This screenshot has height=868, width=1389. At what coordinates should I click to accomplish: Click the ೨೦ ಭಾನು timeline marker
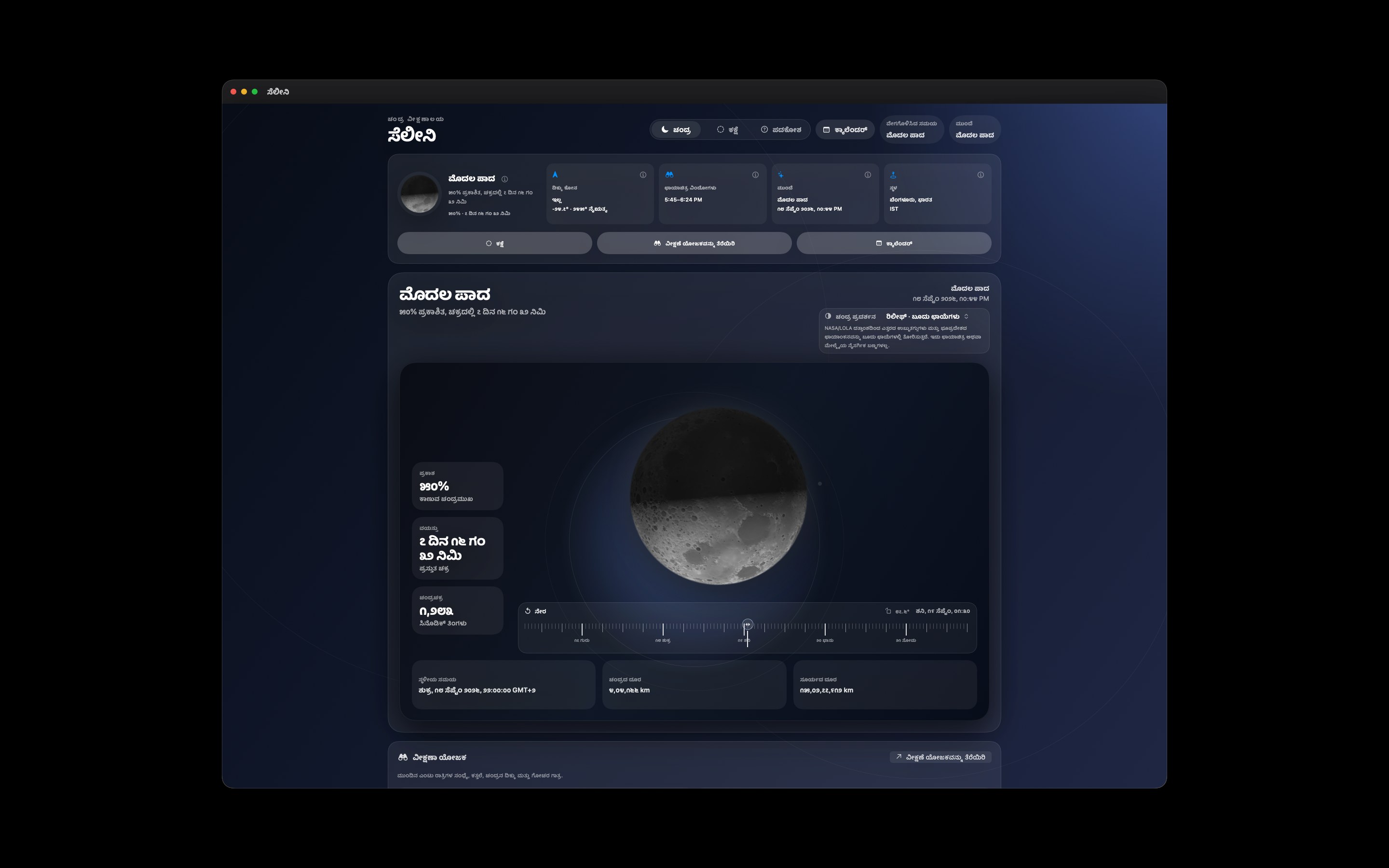coord(825,640)
